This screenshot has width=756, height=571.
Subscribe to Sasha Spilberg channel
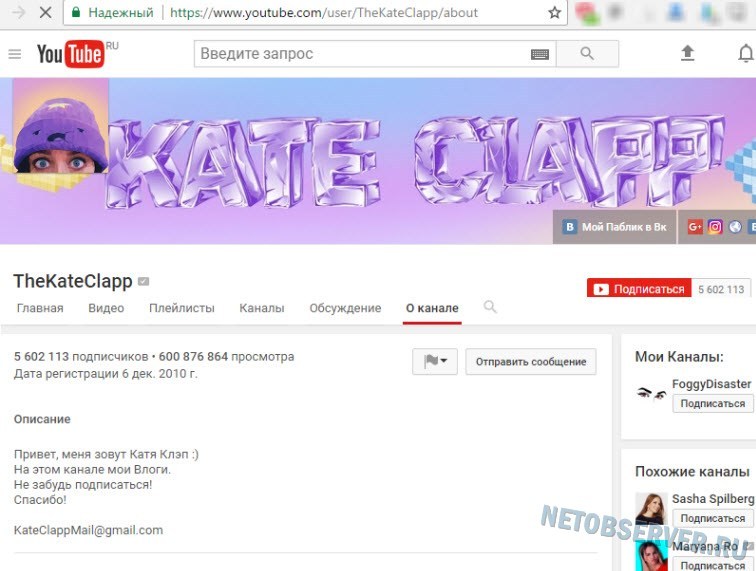point(713,518)
